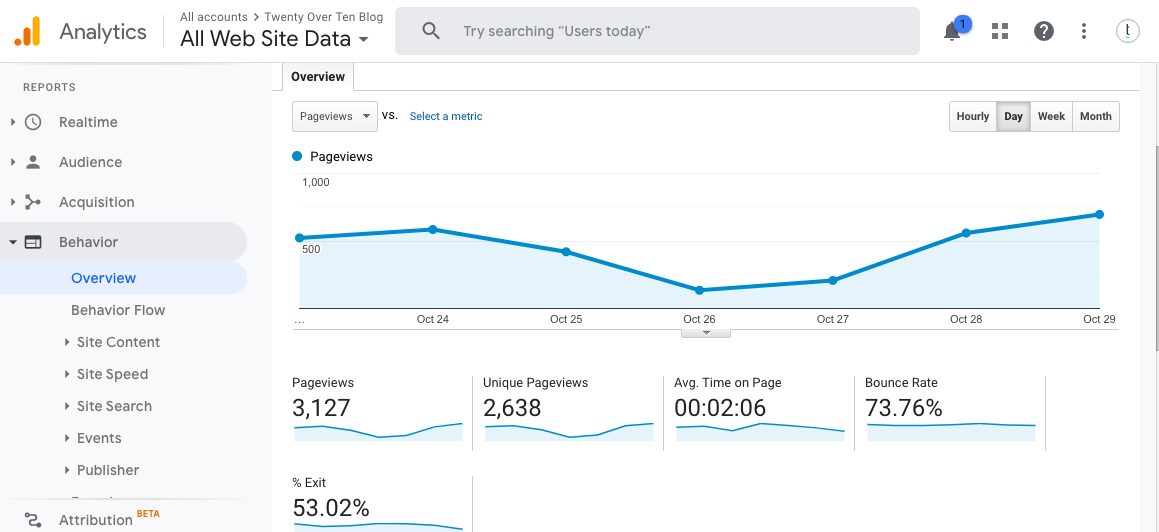The height and width of the screenshot is (532, 1159).
Task: Open the apps grid icon
Action: click(x=999, y=31)
